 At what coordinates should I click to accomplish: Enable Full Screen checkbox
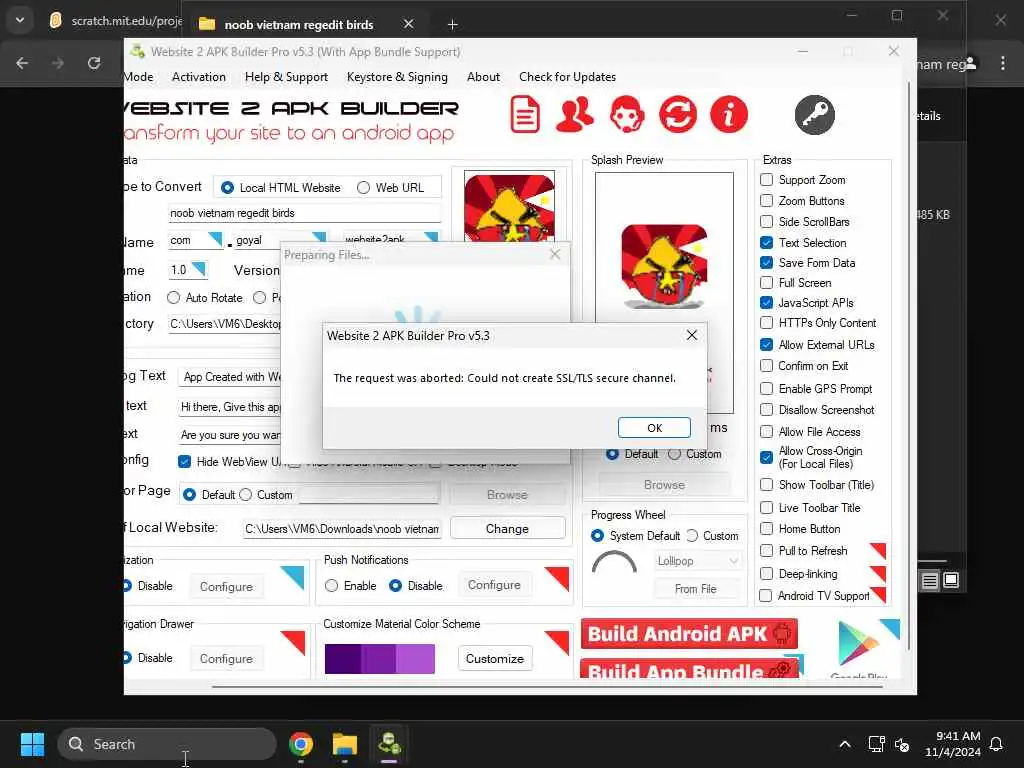pyautogui.click(x=767, y=283)
